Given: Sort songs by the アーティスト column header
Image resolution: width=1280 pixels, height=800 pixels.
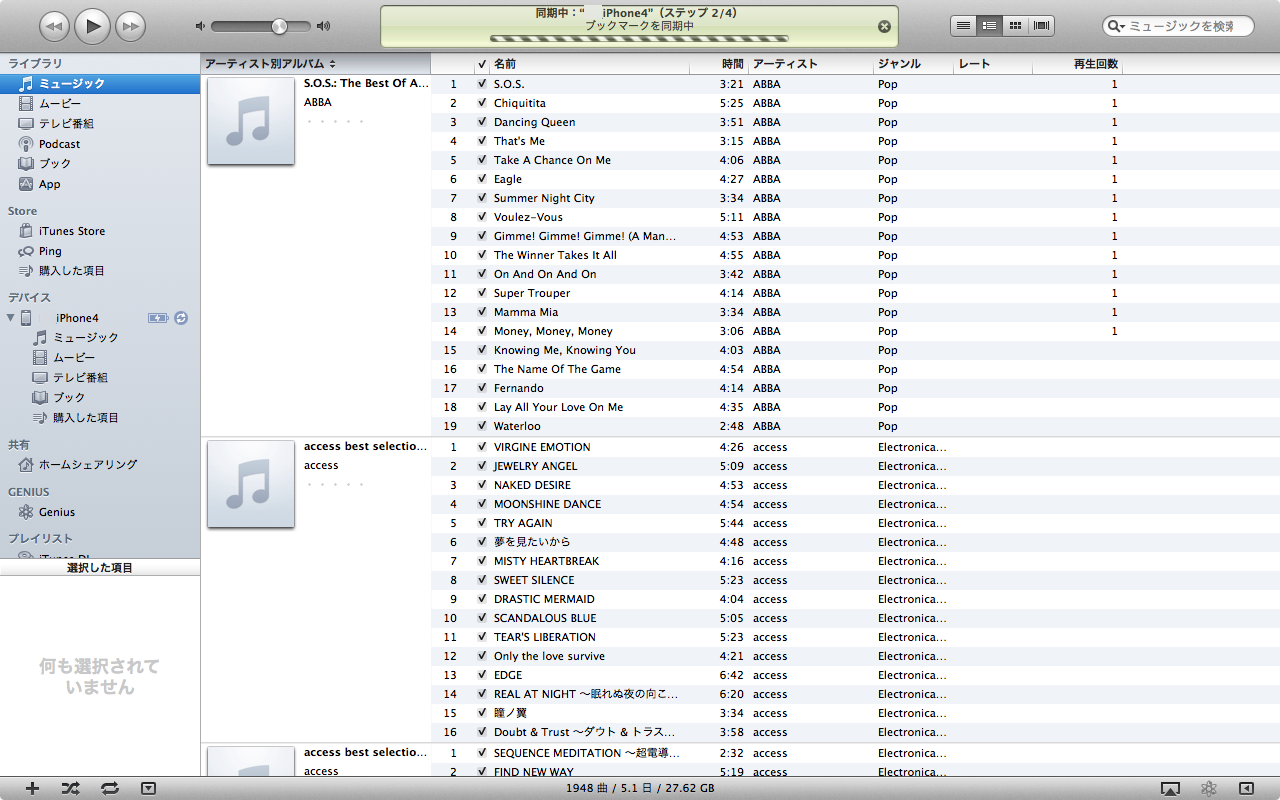Looking at the screenshot, I should click(x=810, y=64).
